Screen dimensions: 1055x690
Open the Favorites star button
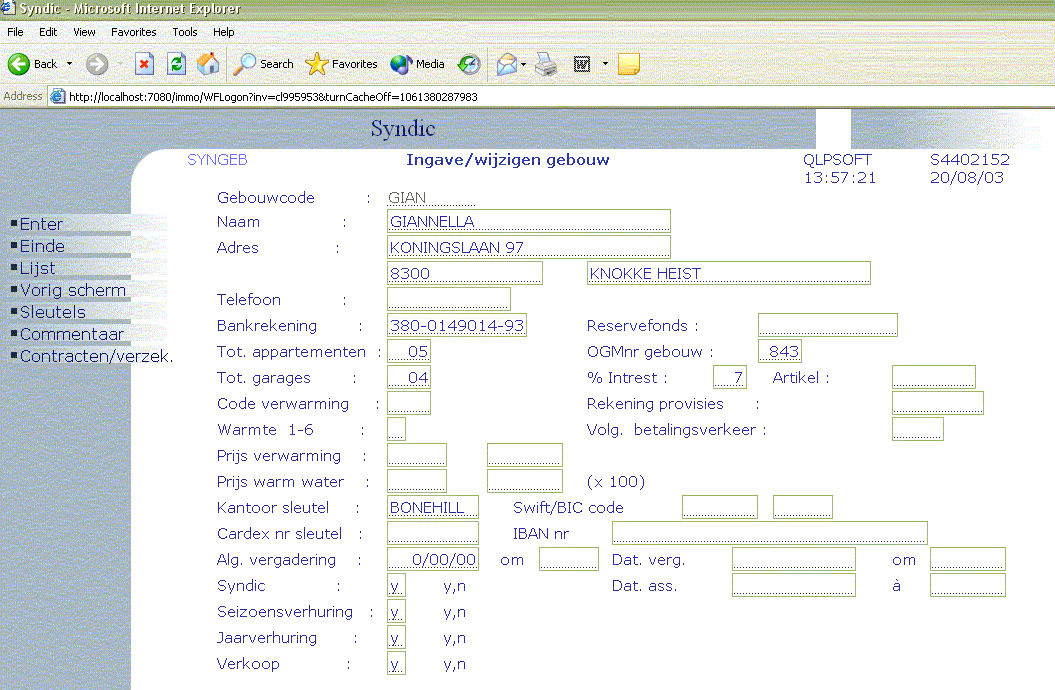(341, 64)
